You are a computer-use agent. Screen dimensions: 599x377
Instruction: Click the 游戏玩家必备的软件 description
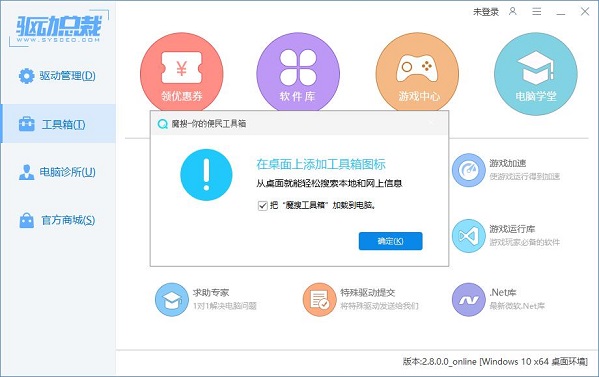click(x=525, y=242)
